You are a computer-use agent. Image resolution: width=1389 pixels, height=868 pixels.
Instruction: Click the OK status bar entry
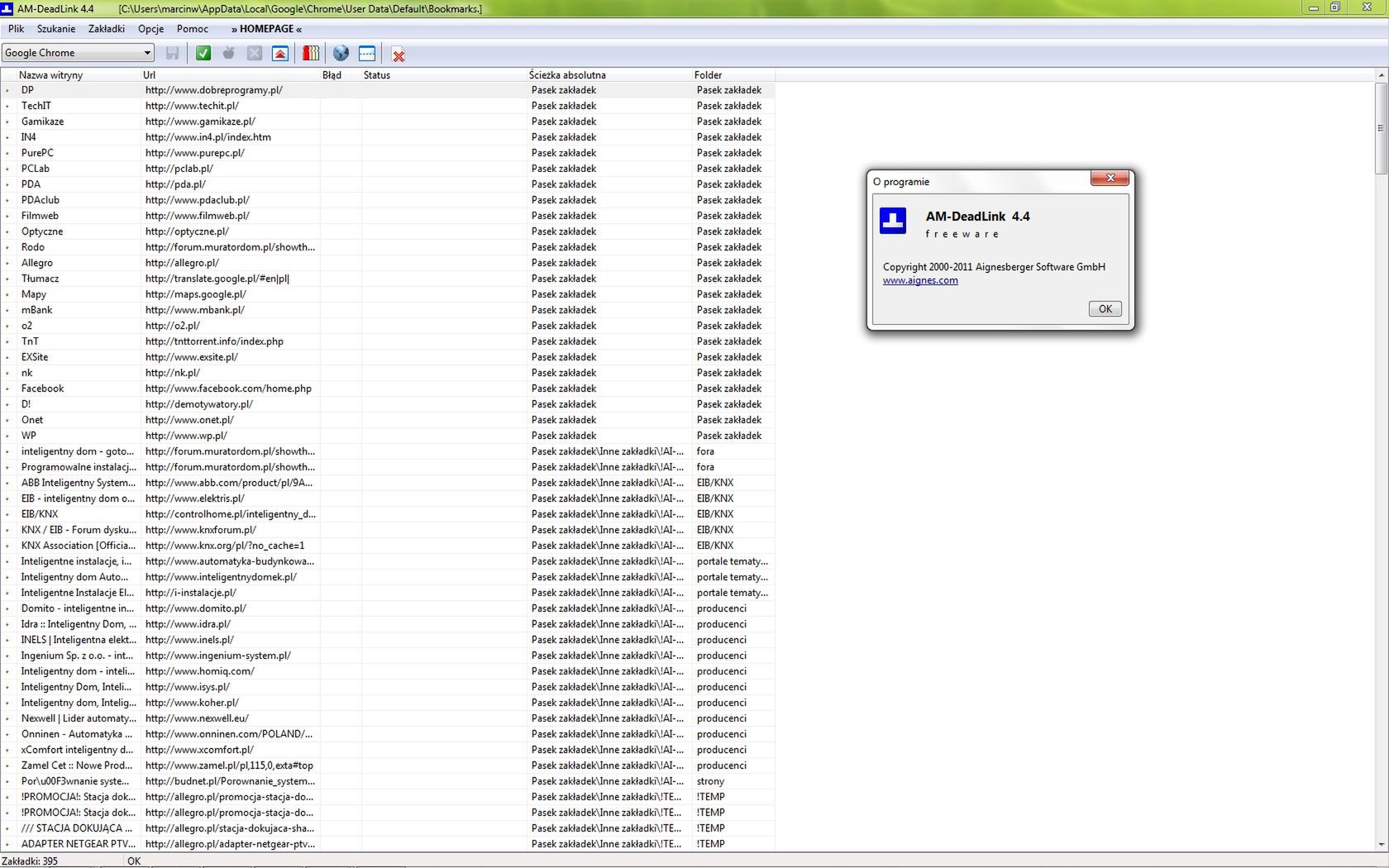(134, 861)
